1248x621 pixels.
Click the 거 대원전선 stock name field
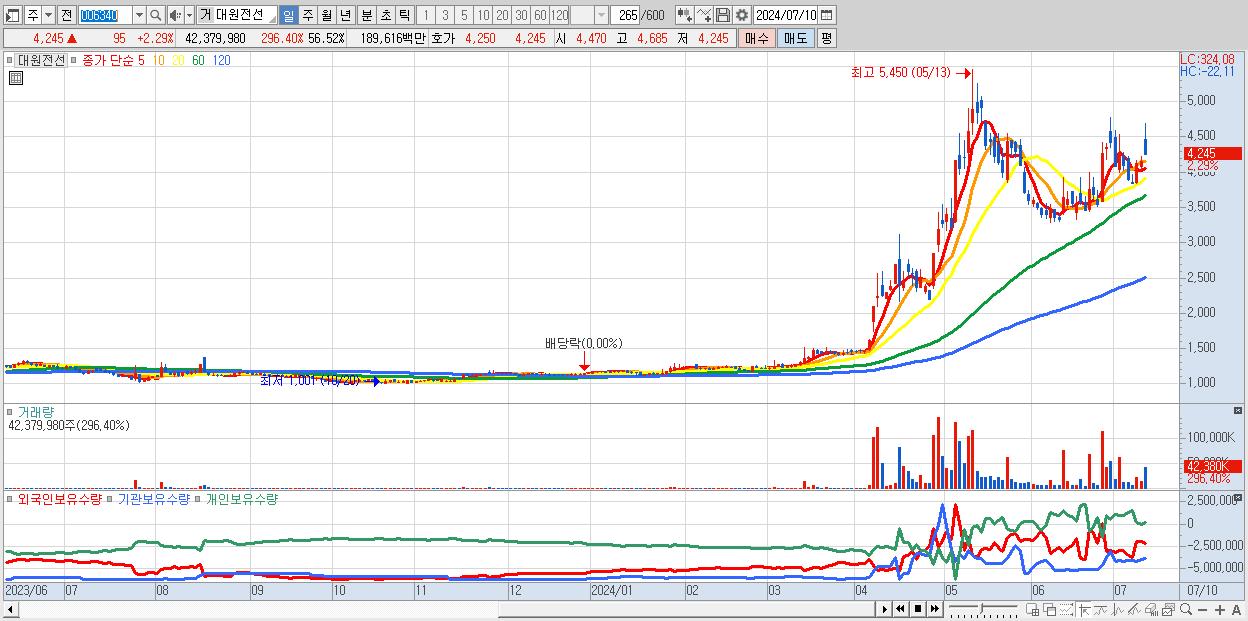click(x=237, y=15)
